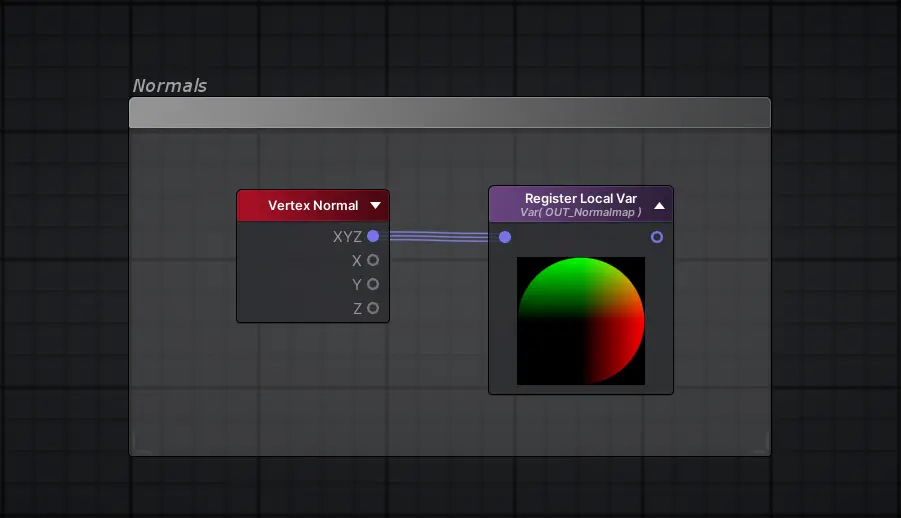This screenshot has width=901, height=518.
Task: Click the X output port on Vertex Normal
Action: 373,260
